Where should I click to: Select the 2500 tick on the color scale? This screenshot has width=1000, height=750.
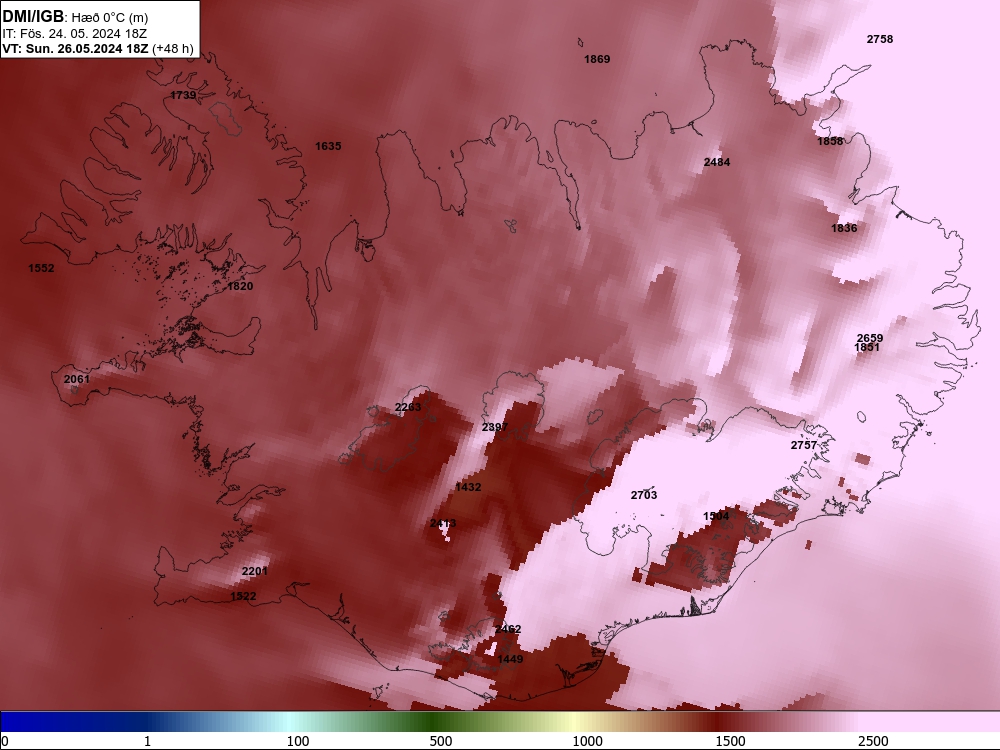click(x=873, y=741)
